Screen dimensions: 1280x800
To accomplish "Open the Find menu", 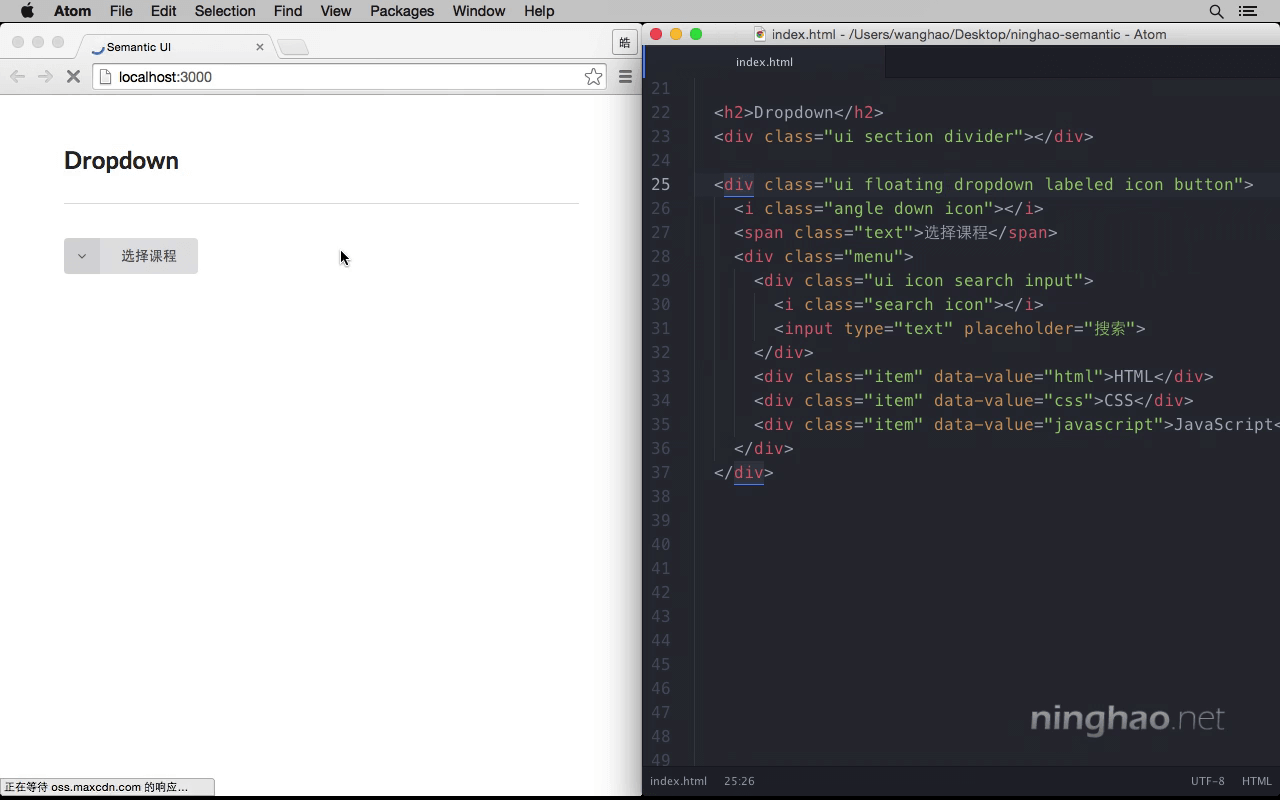I will click(x=288, y=11).
